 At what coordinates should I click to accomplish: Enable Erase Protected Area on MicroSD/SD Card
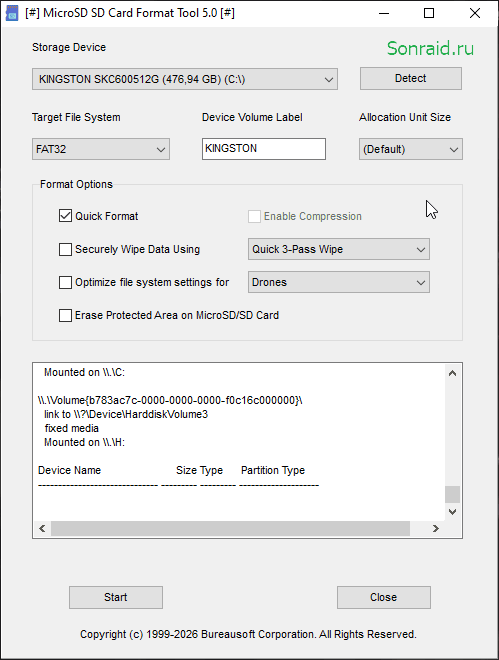pos(65,315)
